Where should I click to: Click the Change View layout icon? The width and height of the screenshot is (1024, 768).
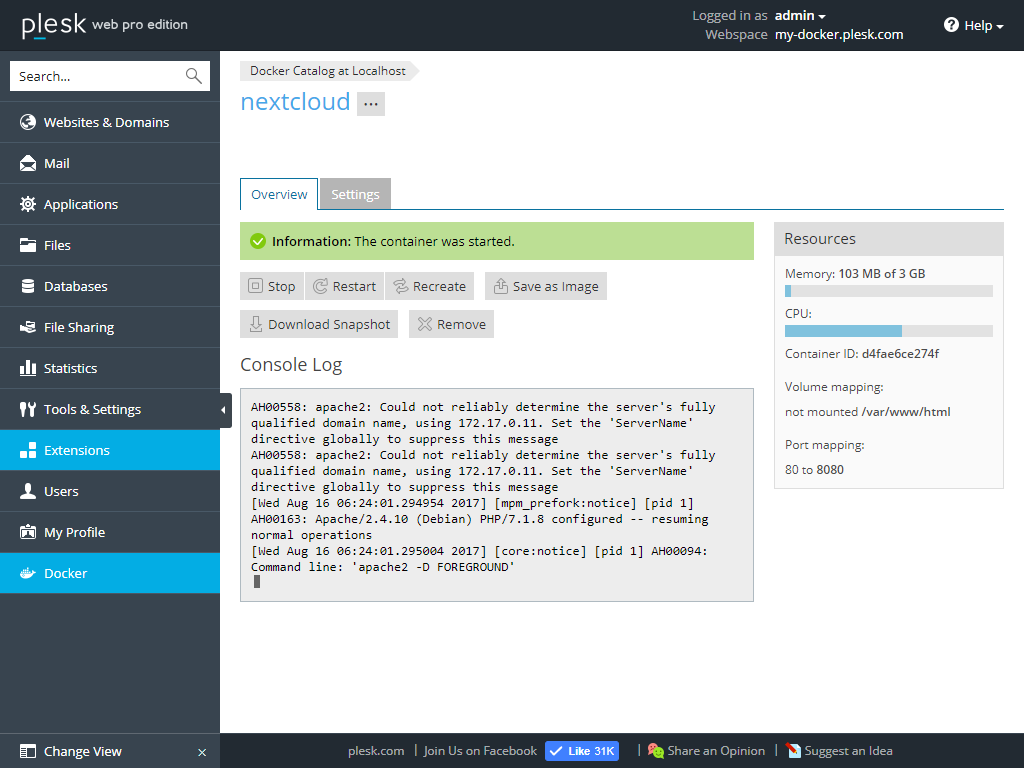point(27,751)
